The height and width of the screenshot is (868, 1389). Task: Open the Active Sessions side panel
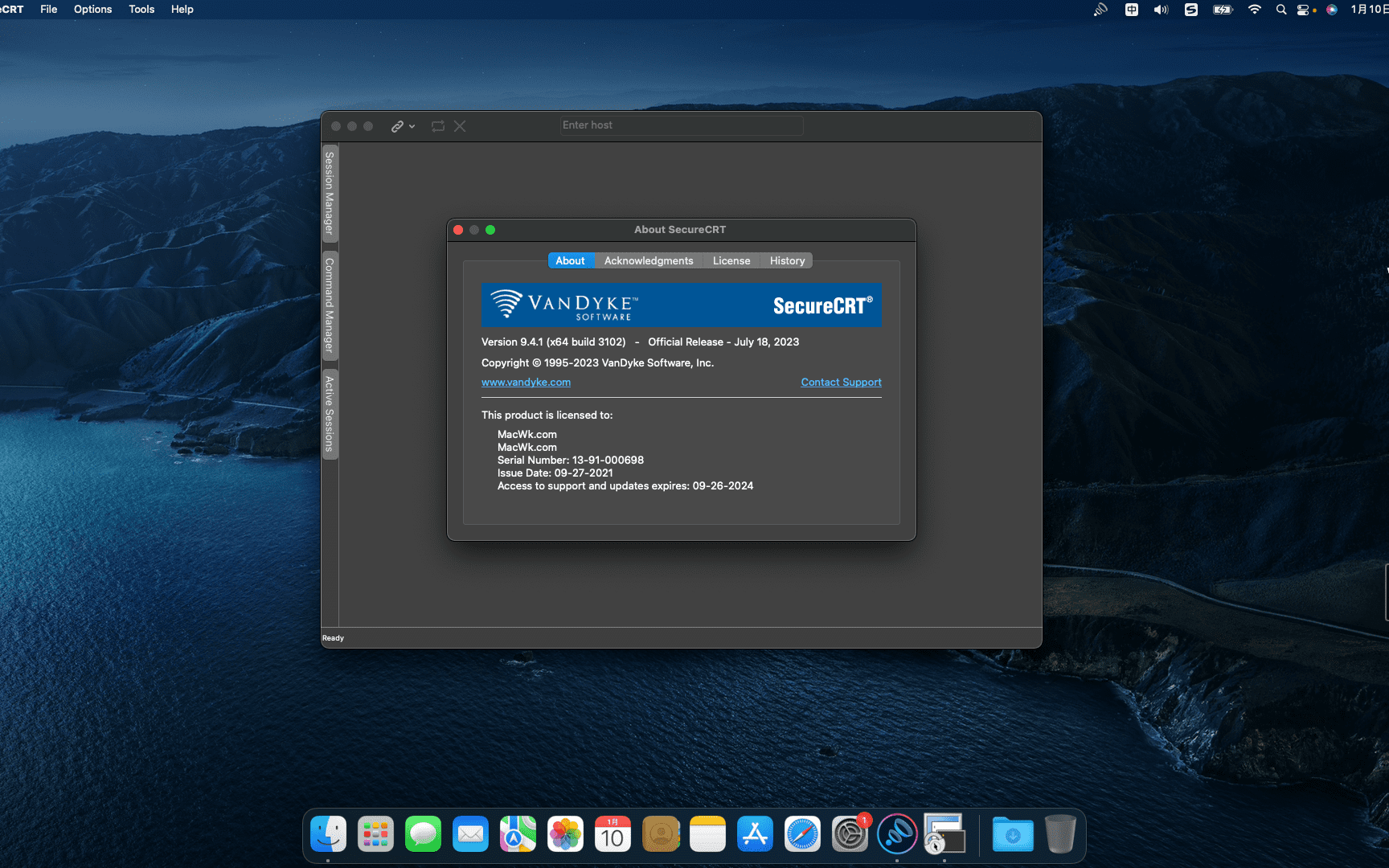click(330, 414)
